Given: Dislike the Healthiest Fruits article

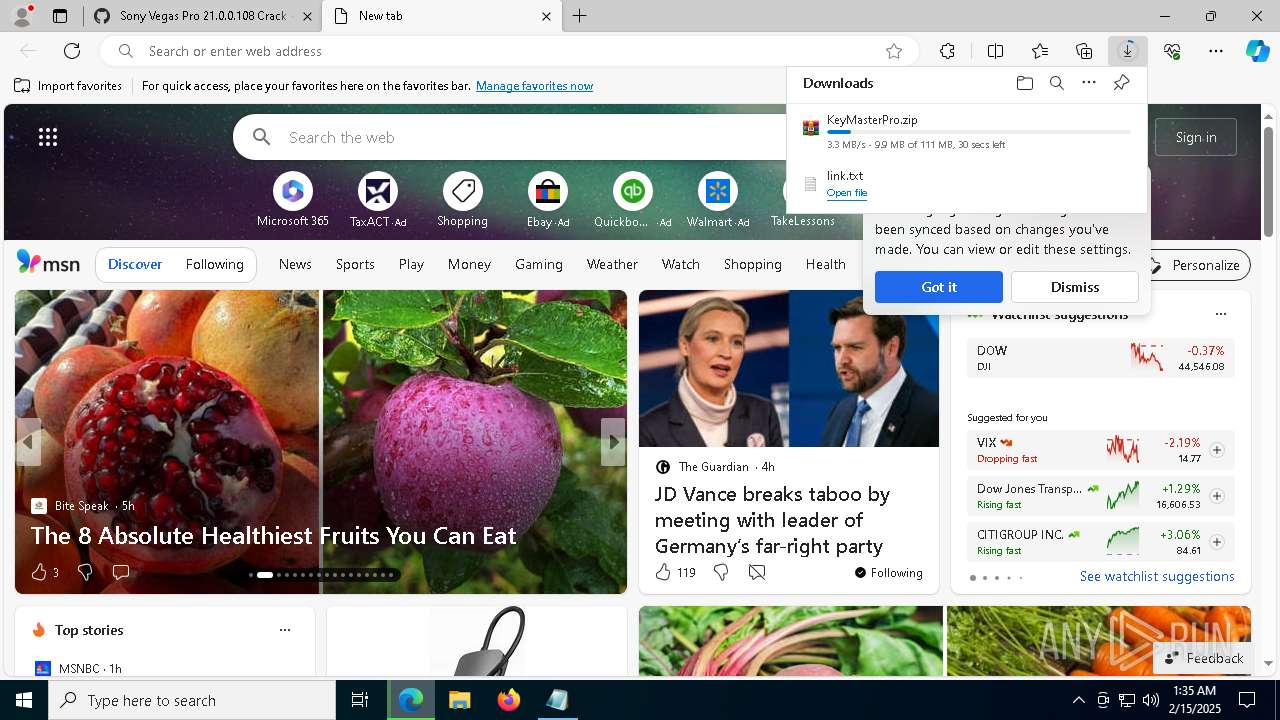Looking at the screenshot, I should click(85, 572).
